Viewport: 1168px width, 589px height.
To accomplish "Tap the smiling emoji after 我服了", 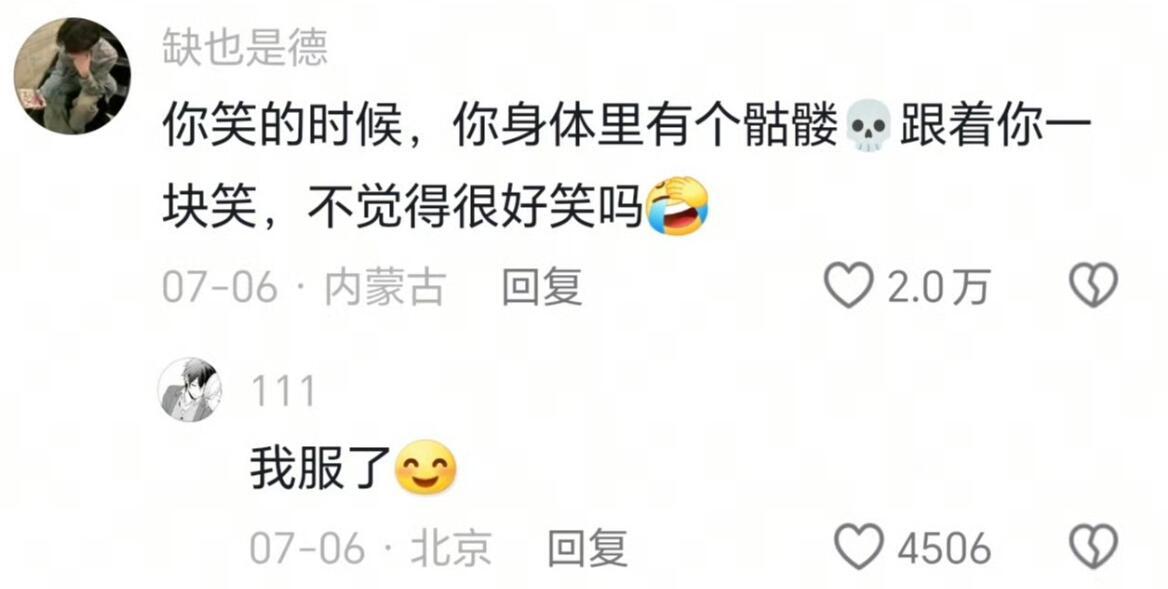I will [x=425, y=468].
